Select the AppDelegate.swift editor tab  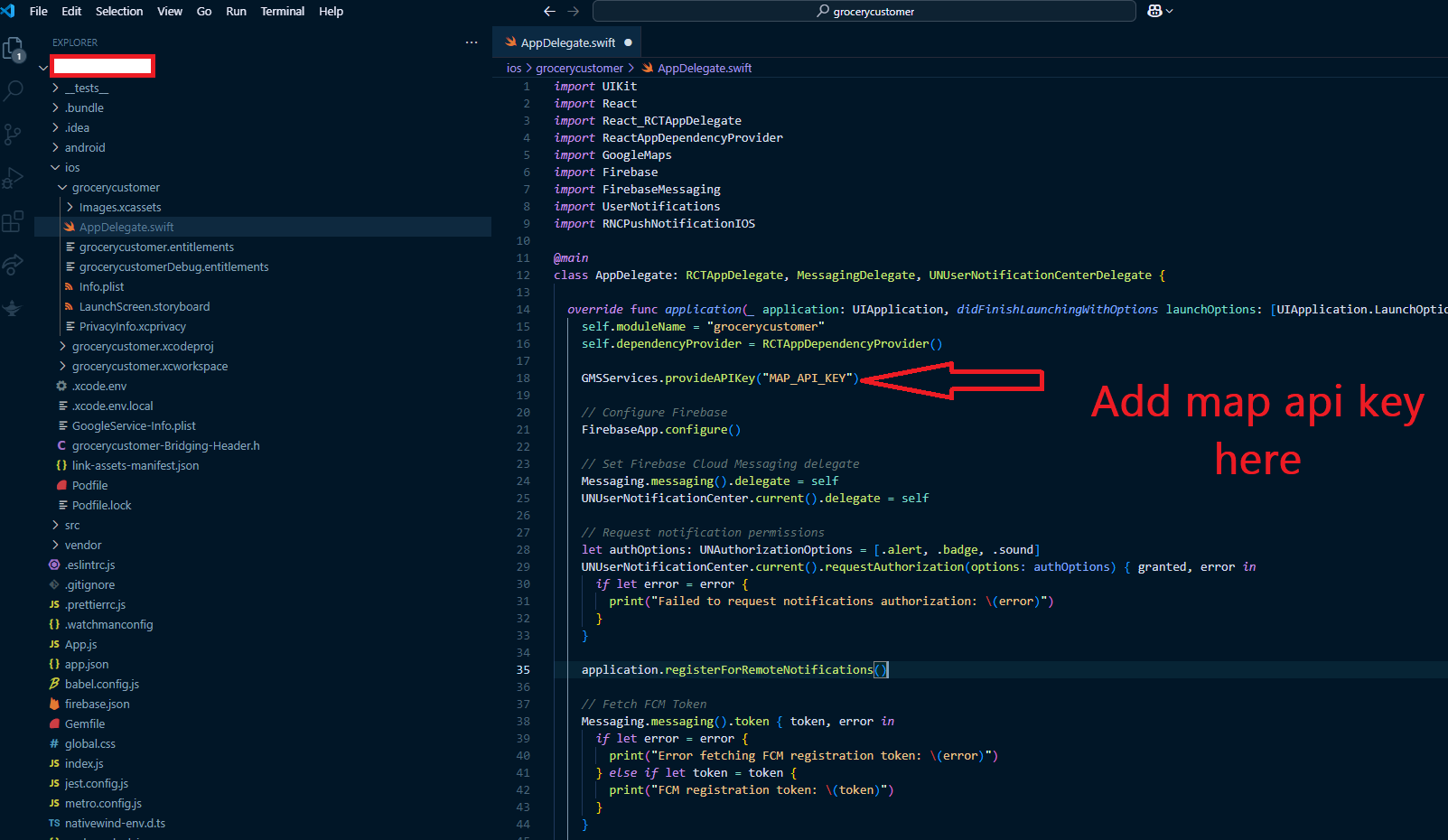point(567,42)
